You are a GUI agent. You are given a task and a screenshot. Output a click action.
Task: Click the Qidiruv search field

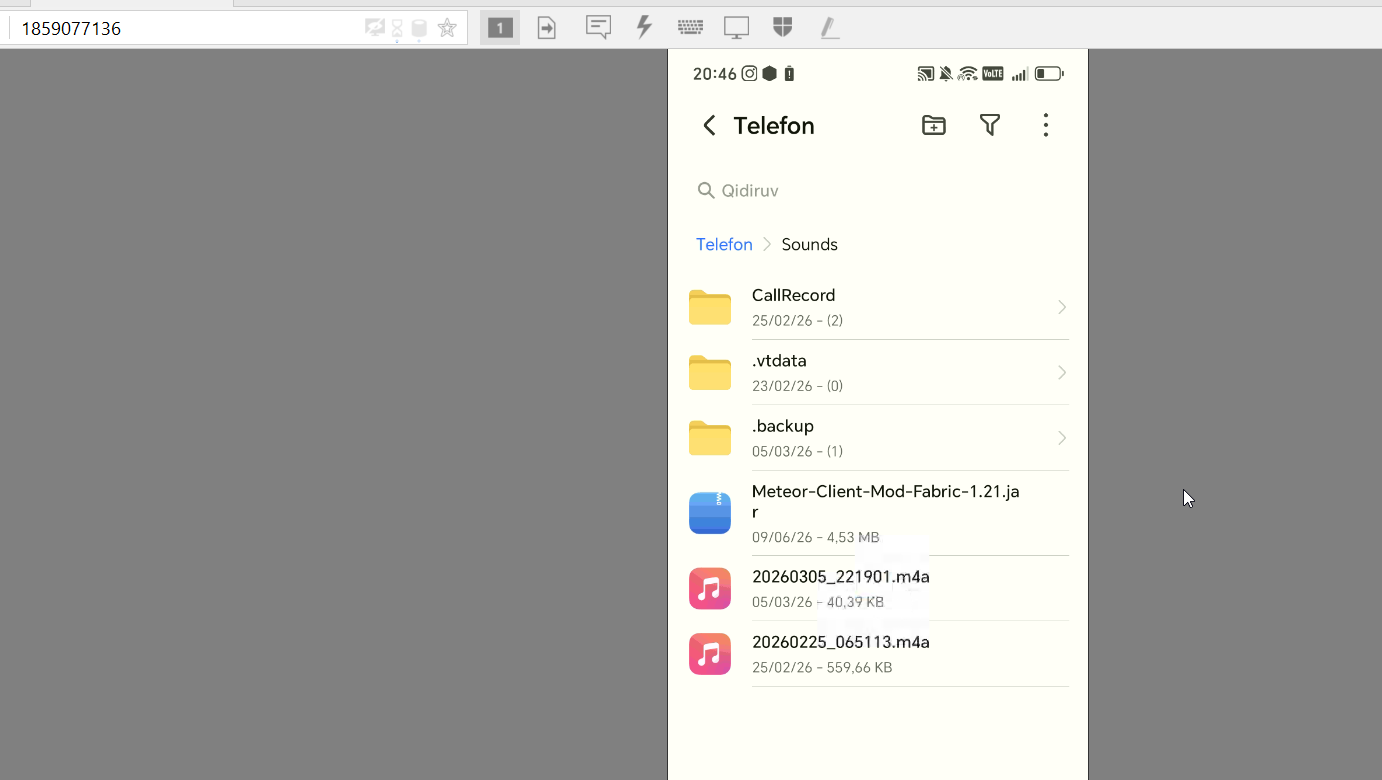878,190
